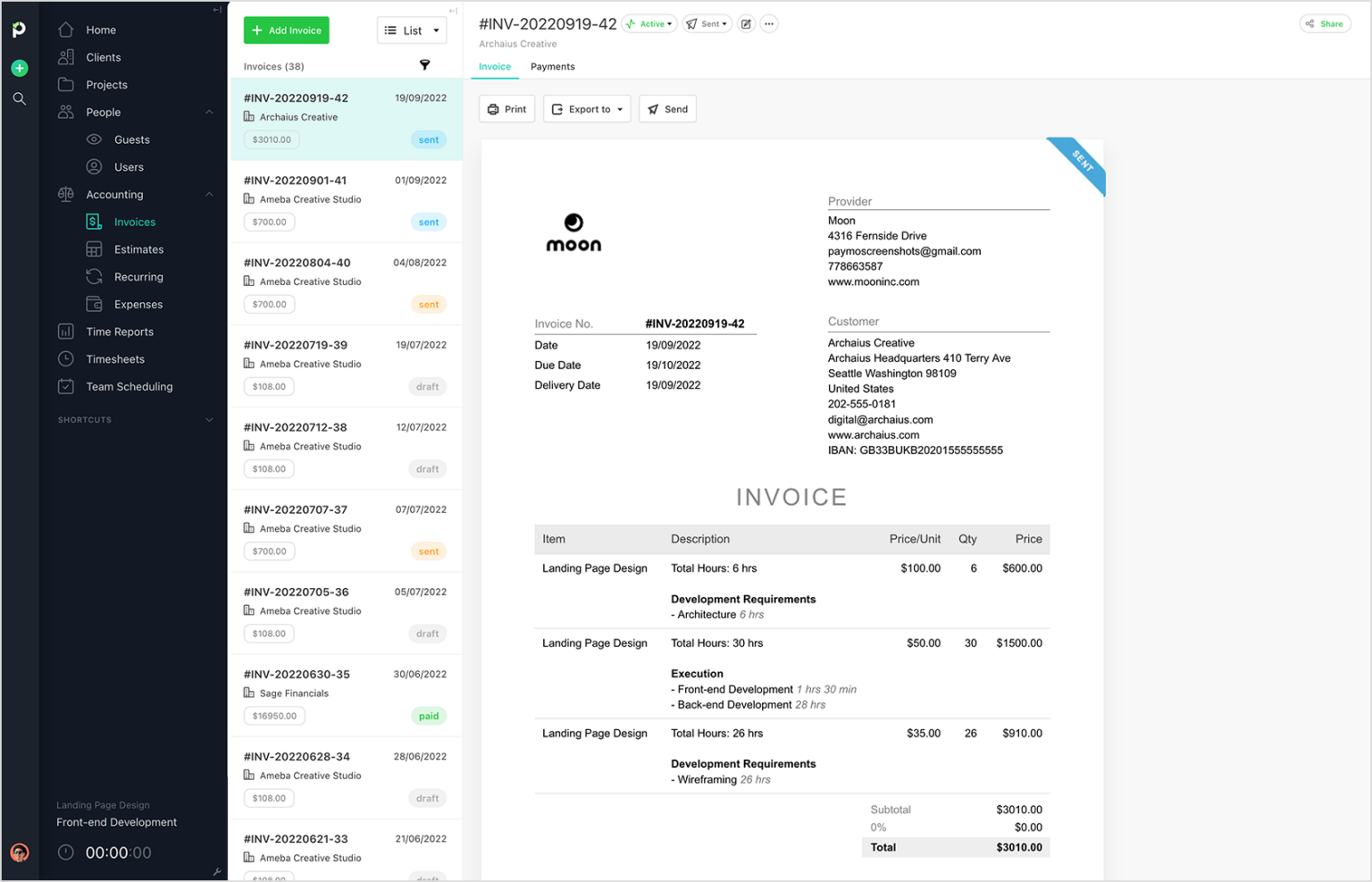This screenshot has height=882, width=1372.
Task: Click the Share button
Action: point(1325,23)
